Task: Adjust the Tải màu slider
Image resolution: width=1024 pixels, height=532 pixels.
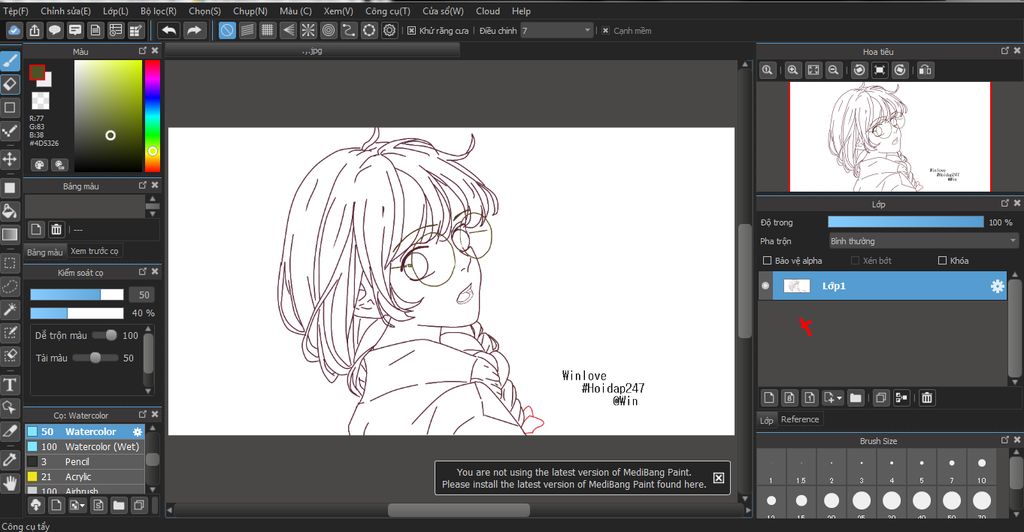Action: [95, 358]
